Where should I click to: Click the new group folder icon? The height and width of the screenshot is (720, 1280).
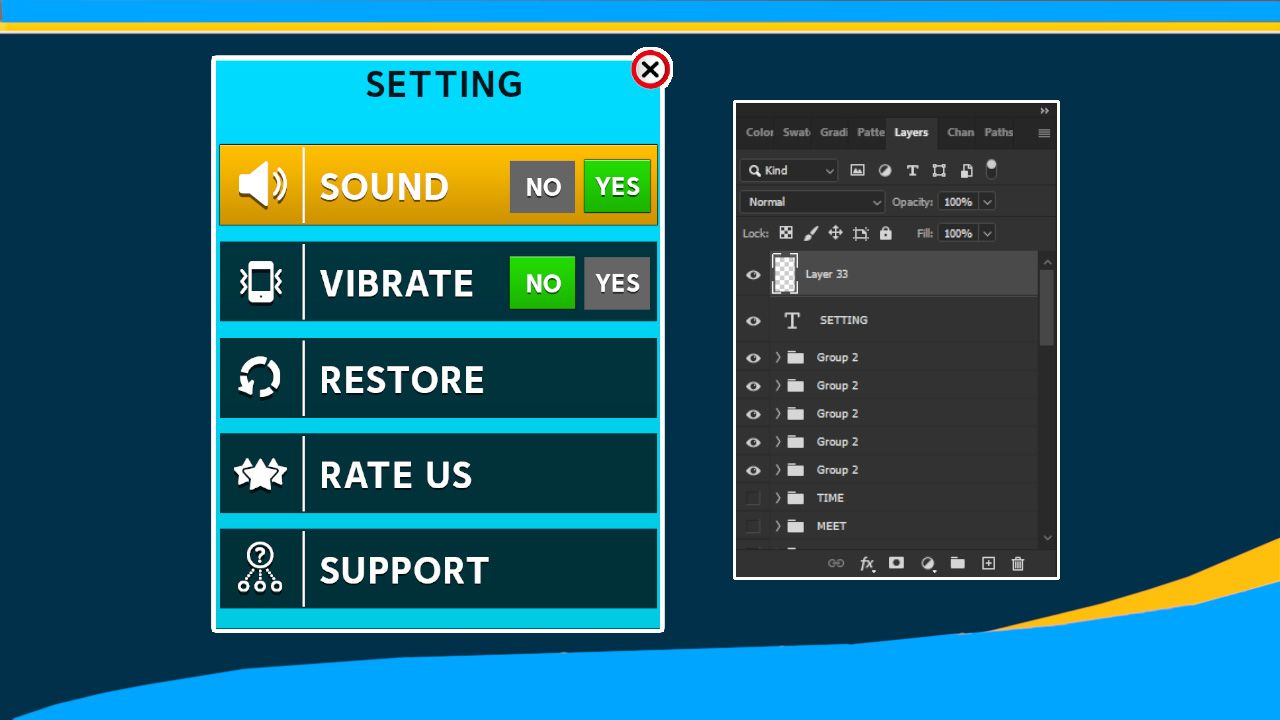point(958,564)
